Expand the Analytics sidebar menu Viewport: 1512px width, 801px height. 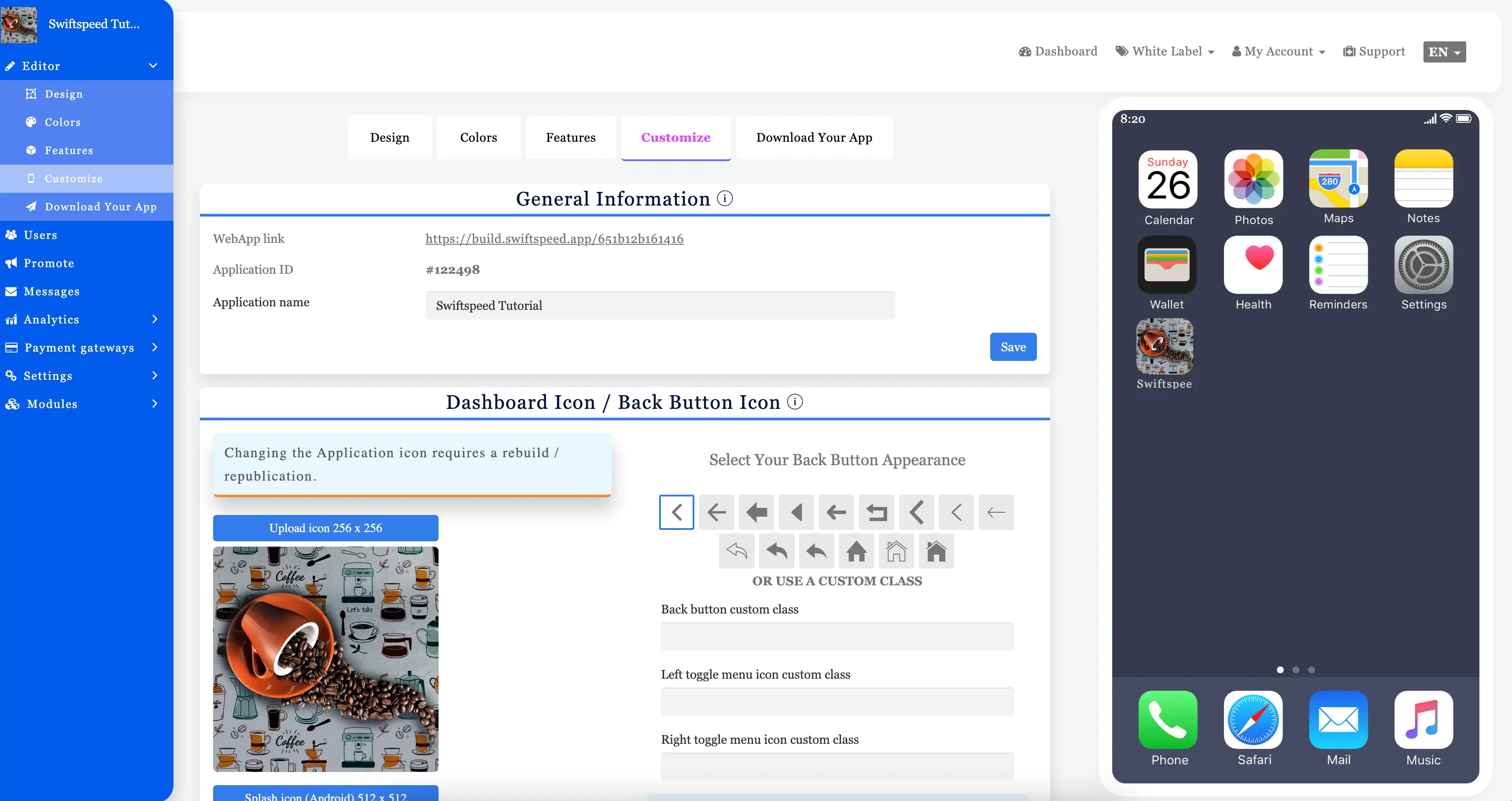[50, 319]
